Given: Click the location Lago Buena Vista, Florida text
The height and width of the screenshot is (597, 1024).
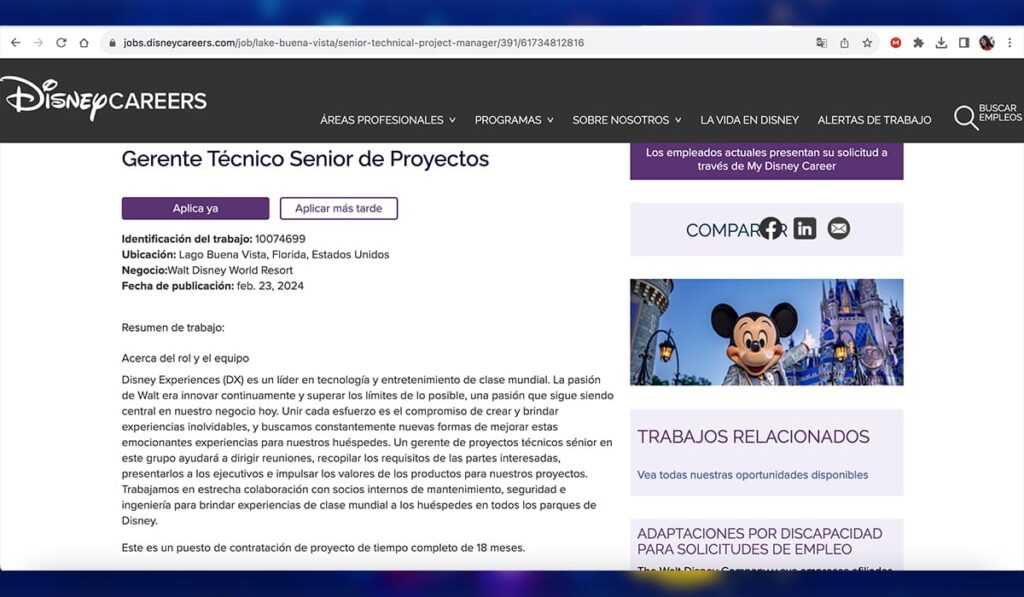Looking at the screenshot, I should [284, 255].
